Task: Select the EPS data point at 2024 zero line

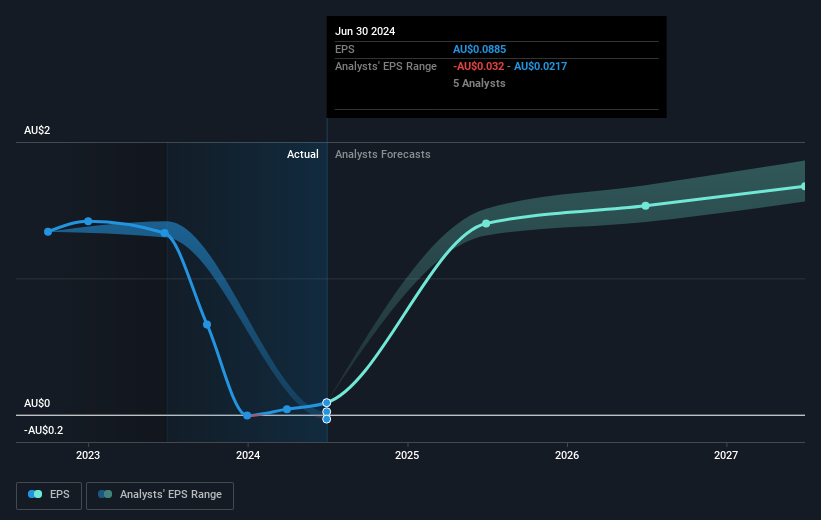Action: pos(247,415)
